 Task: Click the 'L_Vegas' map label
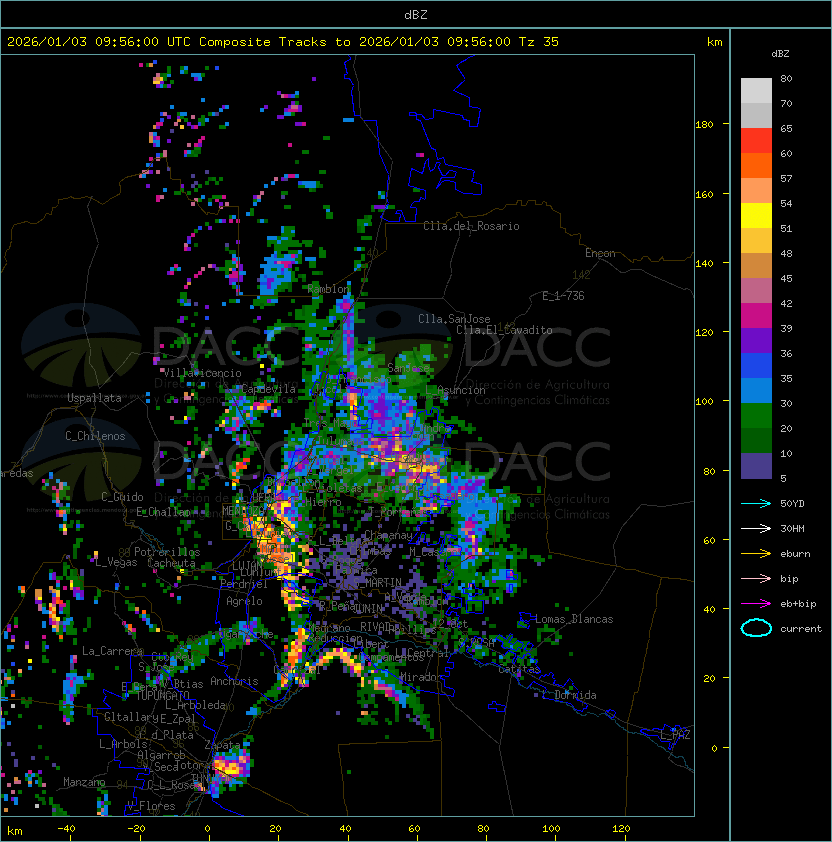(x=116, y=562)
